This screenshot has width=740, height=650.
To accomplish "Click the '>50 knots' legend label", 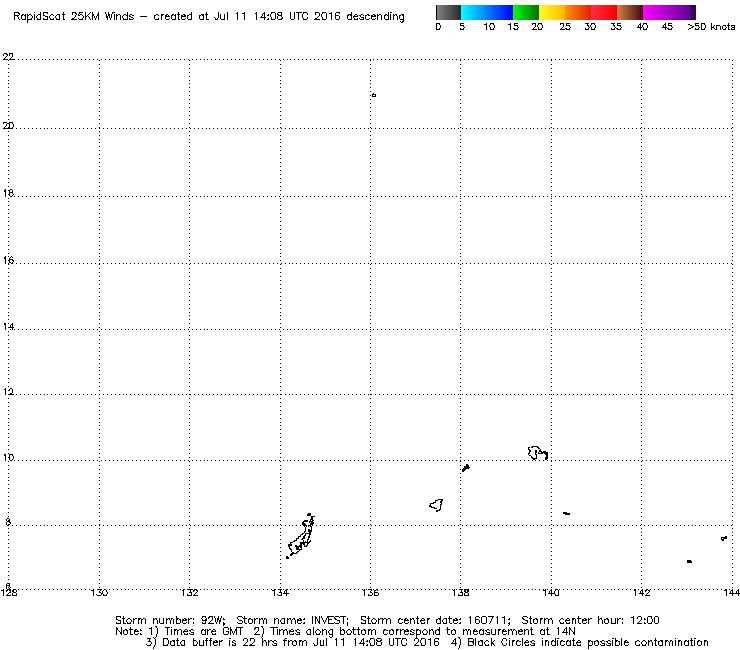I will (x=711, y=27).
